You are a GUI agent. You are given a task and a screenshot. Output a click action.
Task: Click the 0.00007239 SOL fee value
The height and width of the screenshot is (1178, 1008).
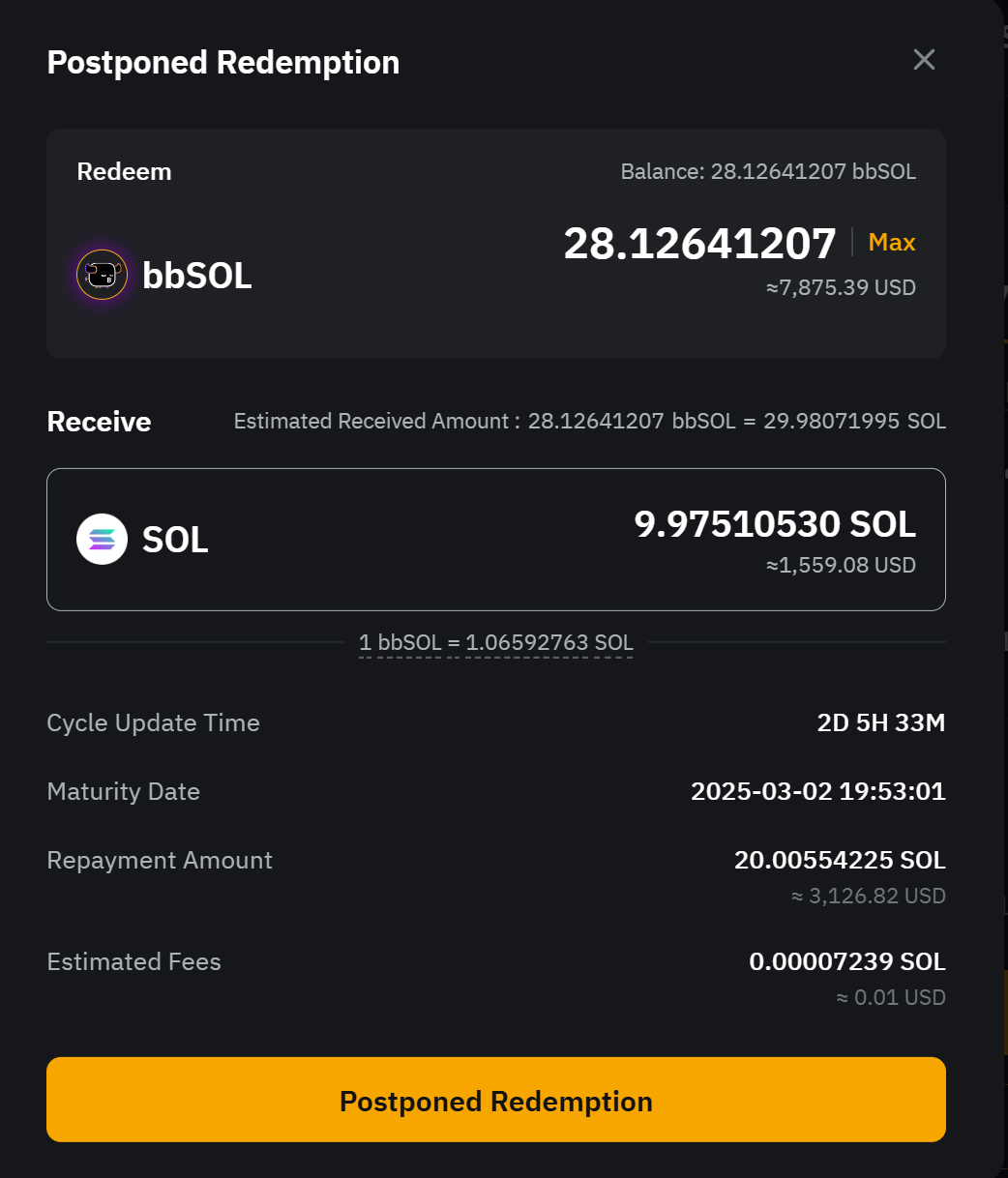point(846,962)
